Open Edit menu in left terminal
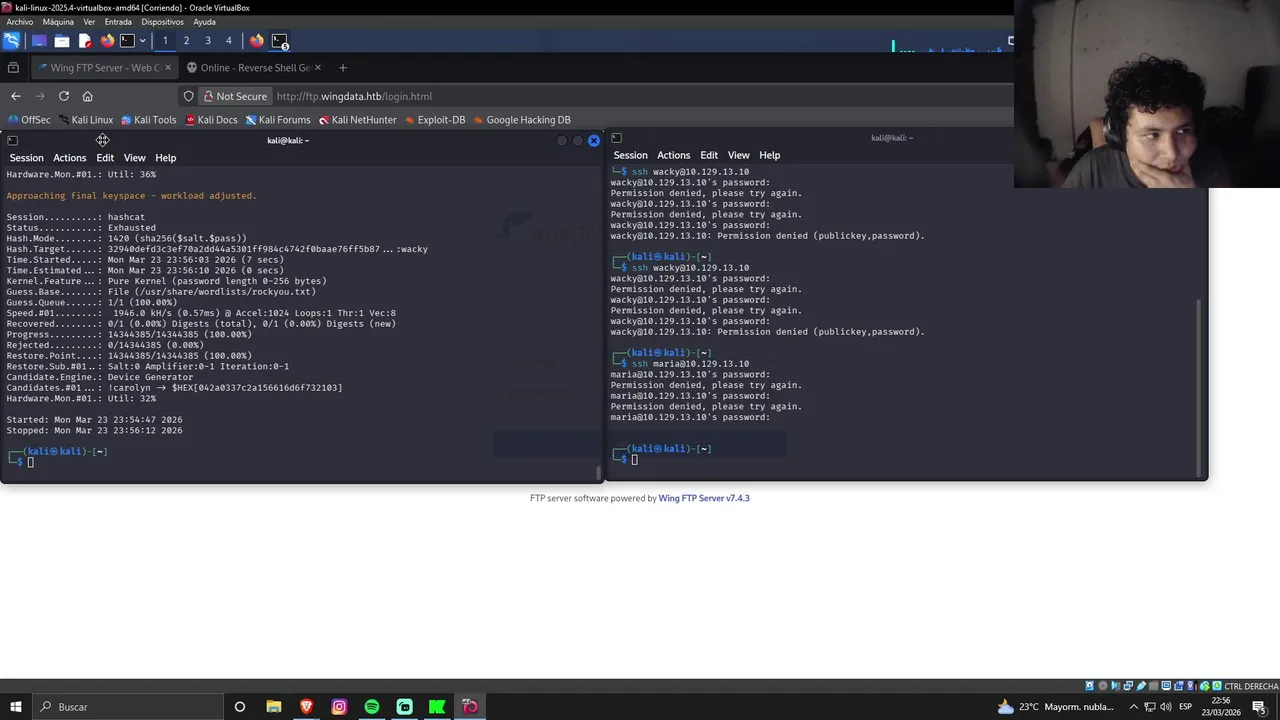 (105, 158)
